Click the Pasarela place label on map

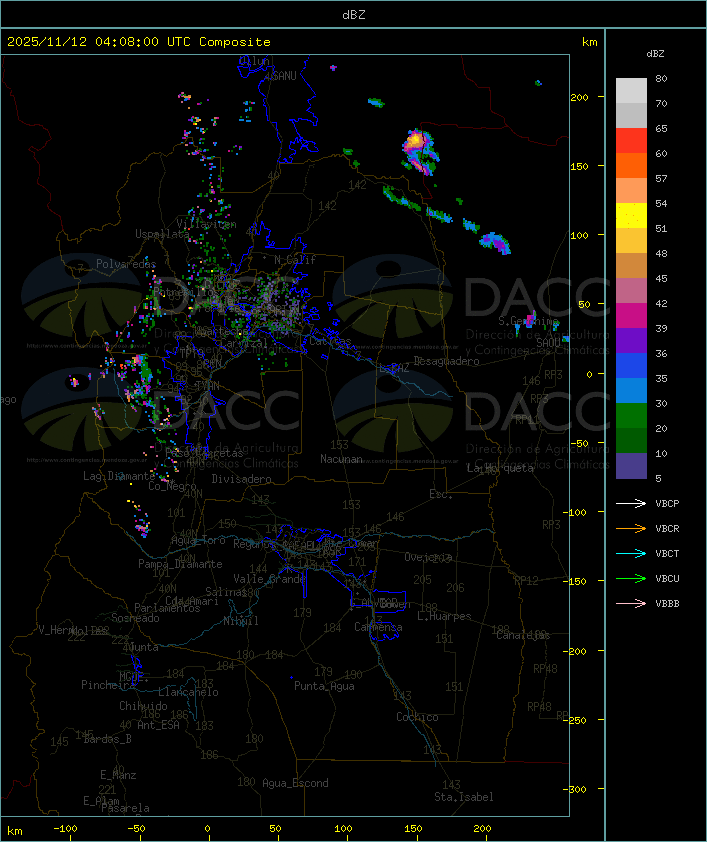125,808
